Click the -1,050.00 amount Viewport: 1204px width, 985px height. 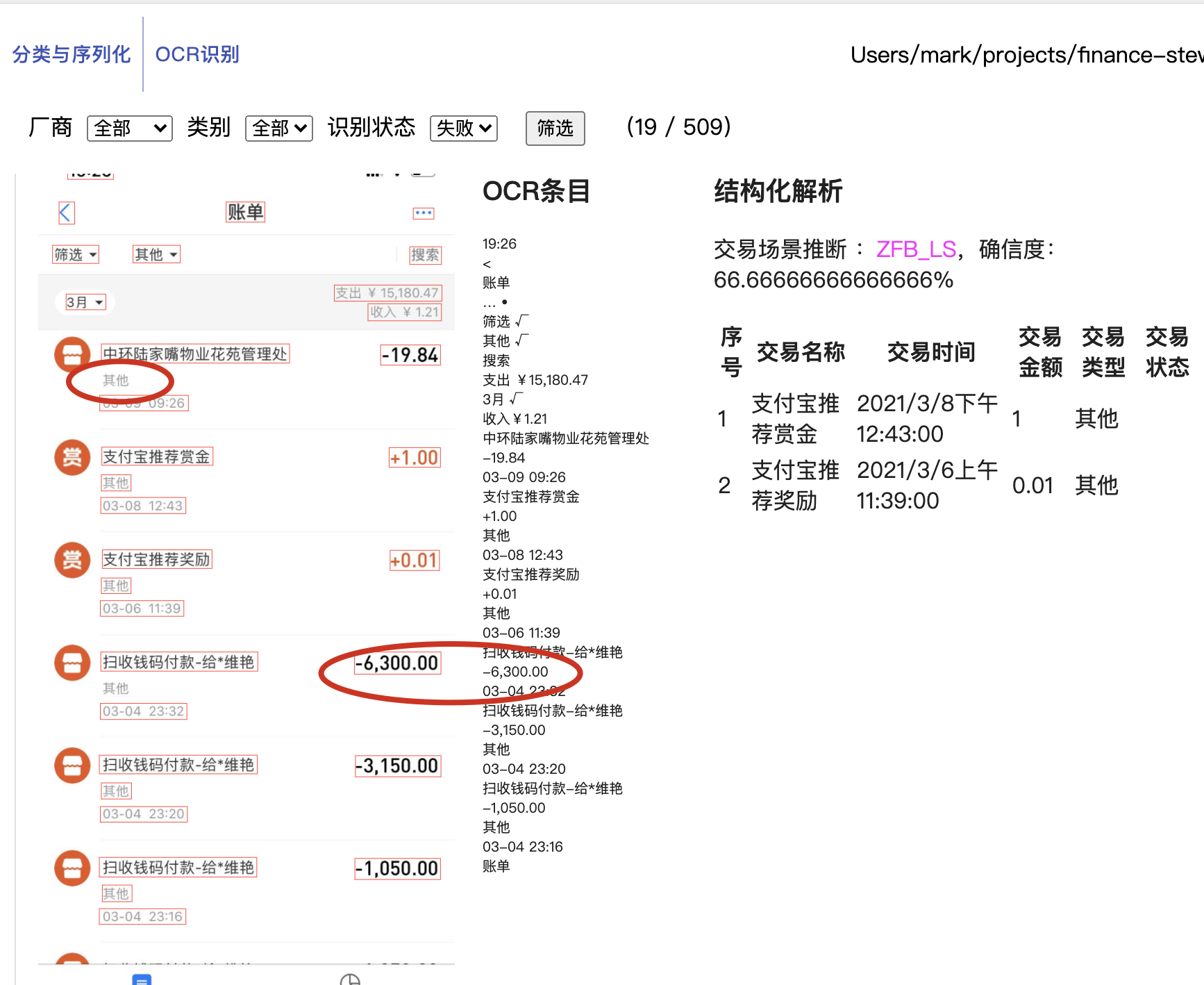point(397,869)
